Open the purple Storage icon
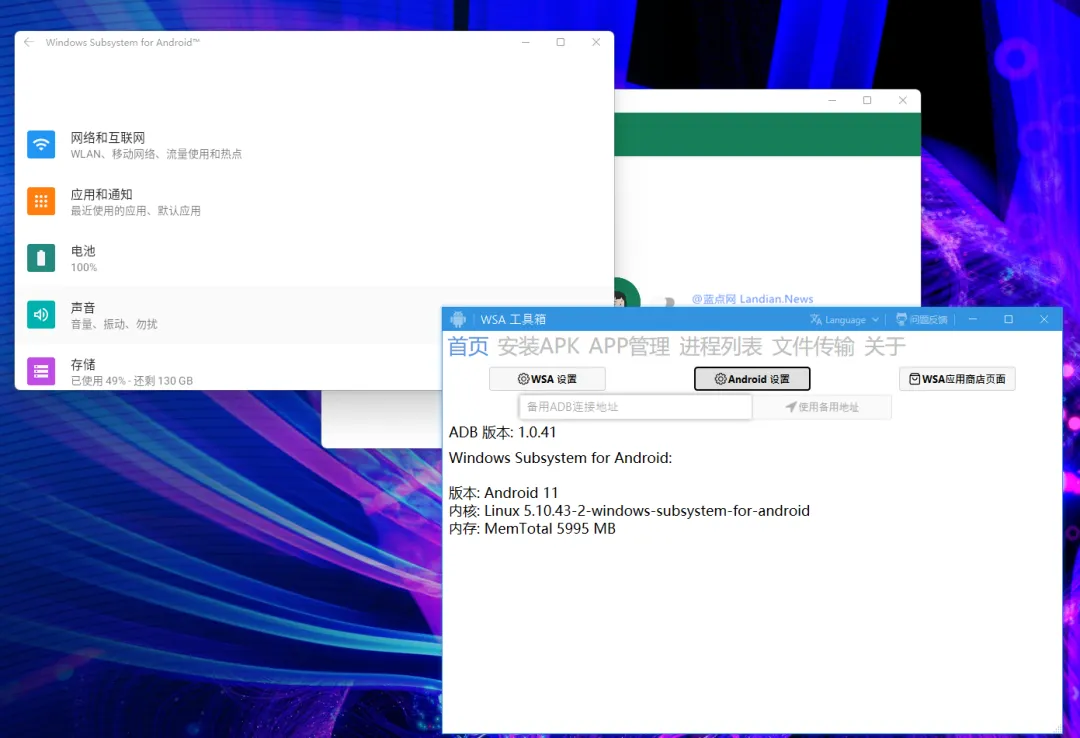 [41, 371]
